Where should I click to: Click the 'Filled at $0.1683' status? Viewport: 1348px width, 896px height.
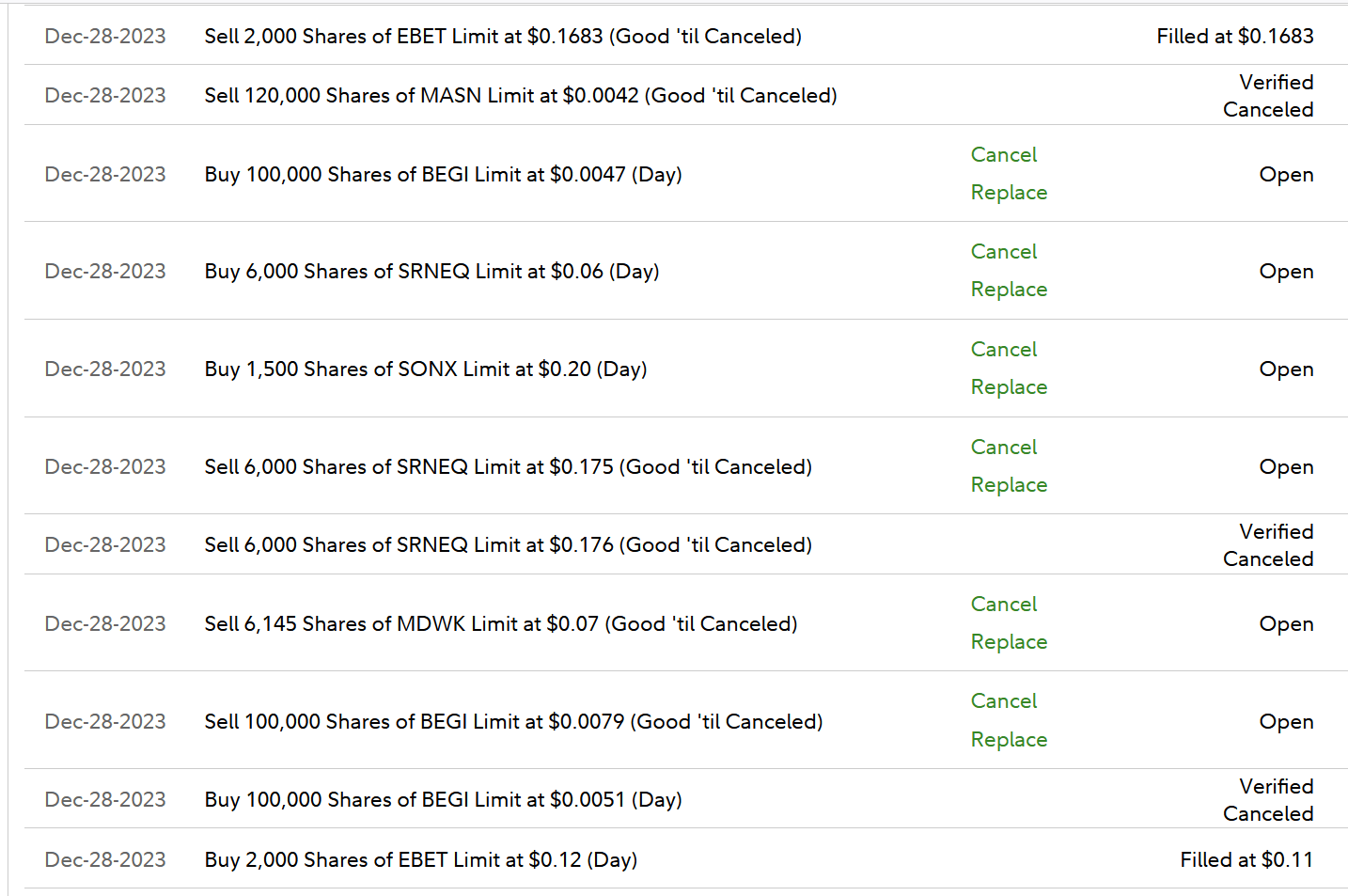click(1234, 37)
